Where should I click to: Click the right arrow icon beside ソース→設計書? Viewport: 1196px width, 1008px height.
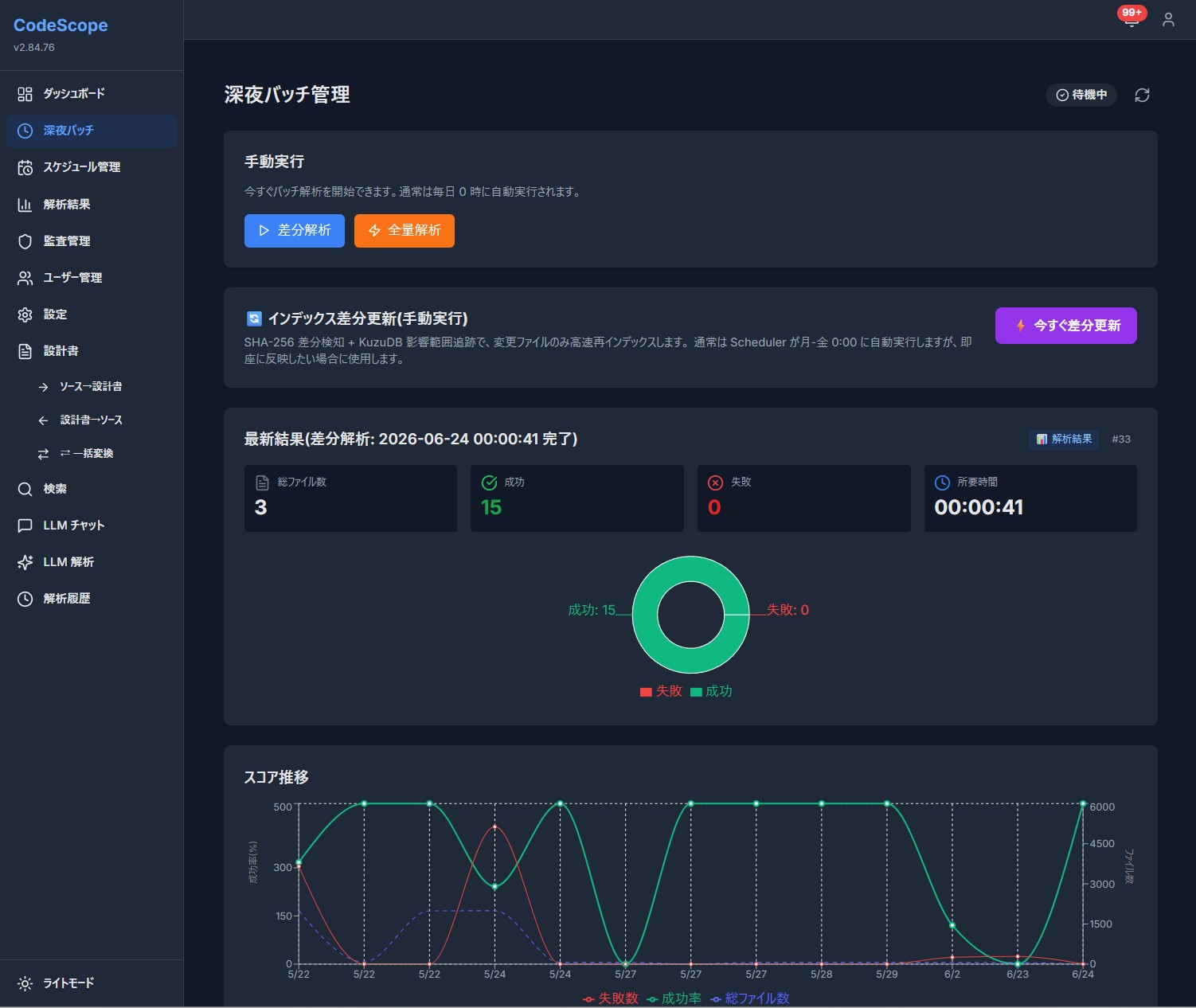tap(43, 387)
